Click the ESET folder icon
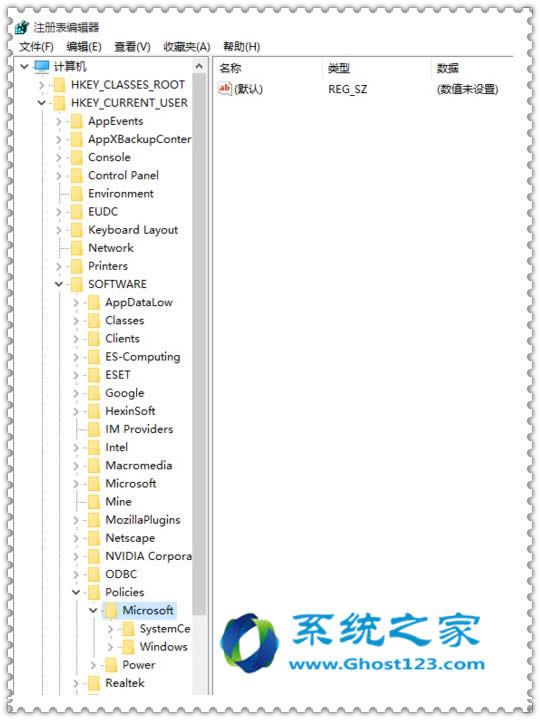Screen dimensions: 540x720 (x=94, y=375)
